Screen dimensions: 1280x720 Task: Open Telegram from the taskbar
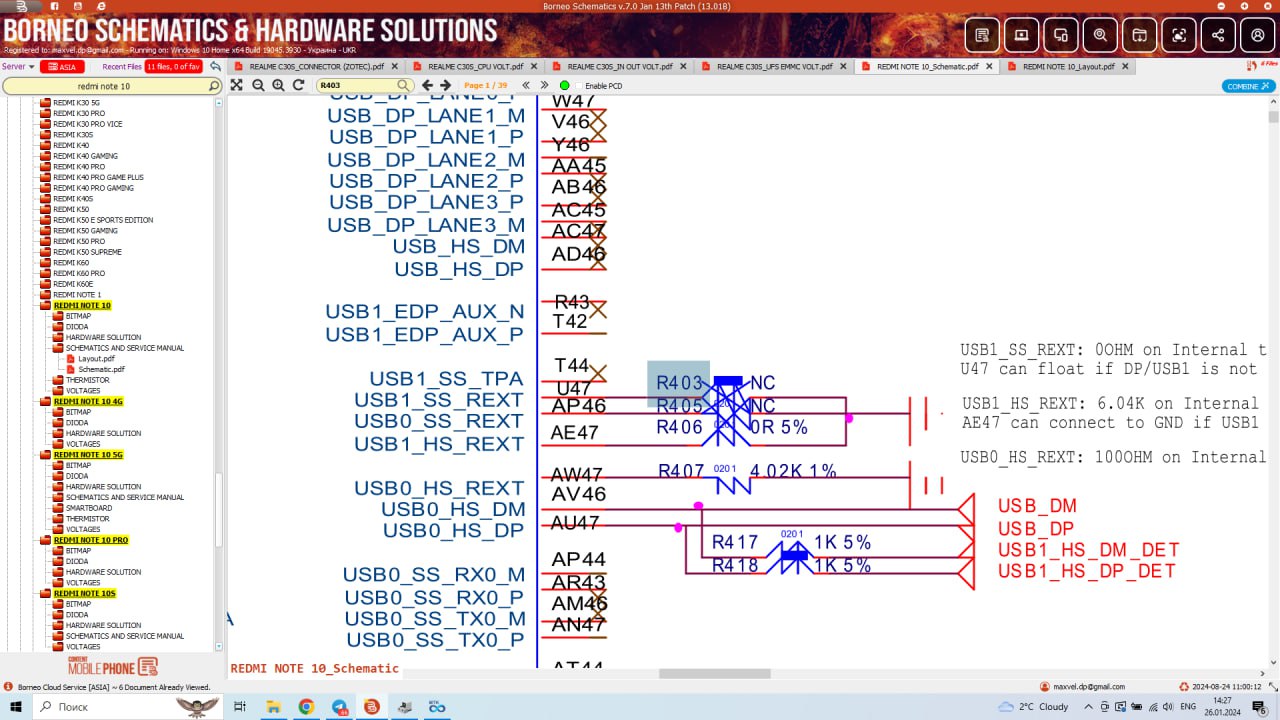coord(339,706)
